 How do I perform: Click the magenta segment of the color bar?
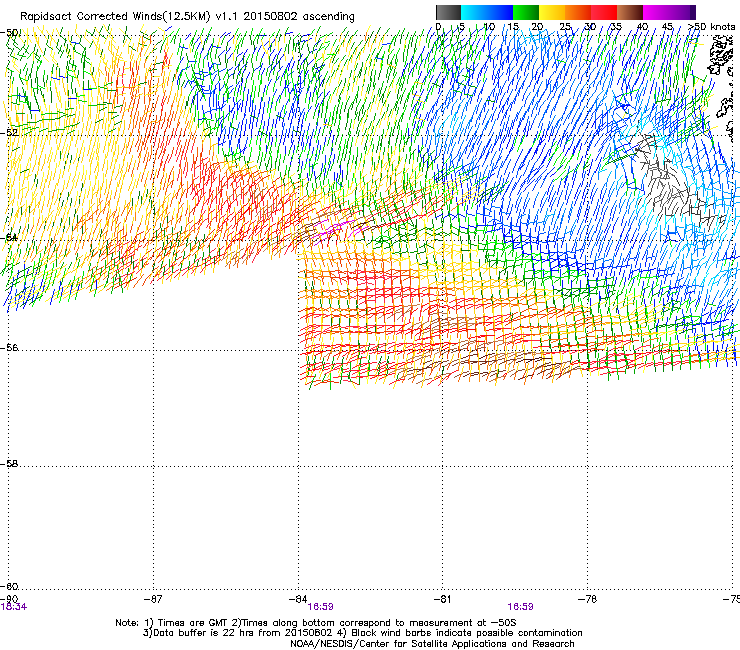pyautogui.click(x=656, y=12)
